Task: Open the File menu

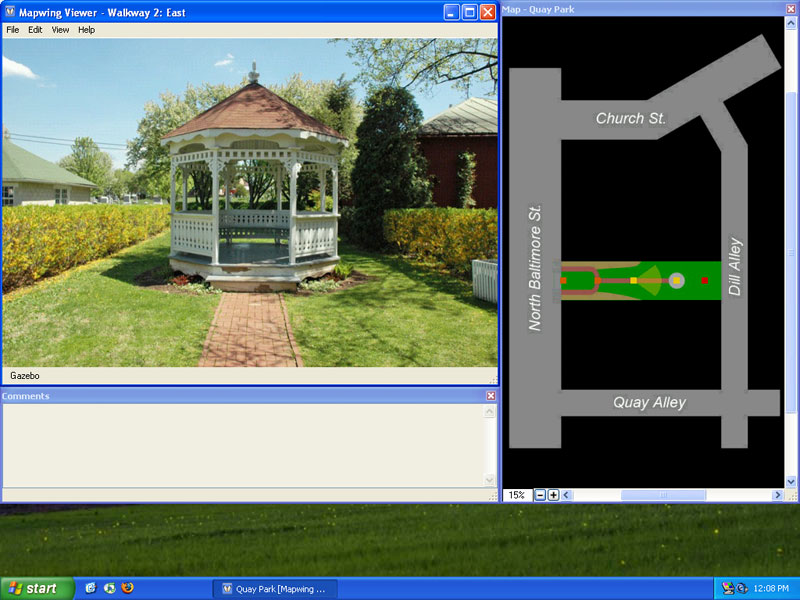Action: pos(12,30)
